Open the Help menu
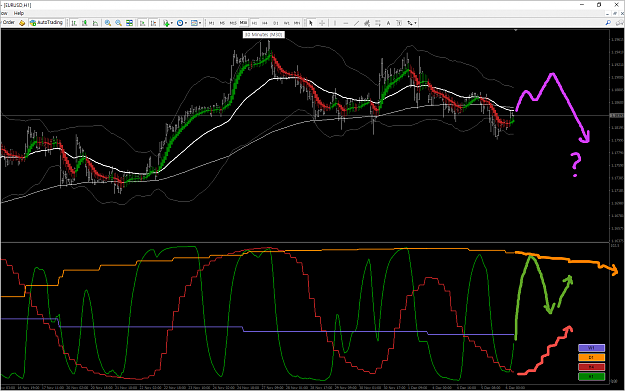The image size is (625, 391). 19,13
